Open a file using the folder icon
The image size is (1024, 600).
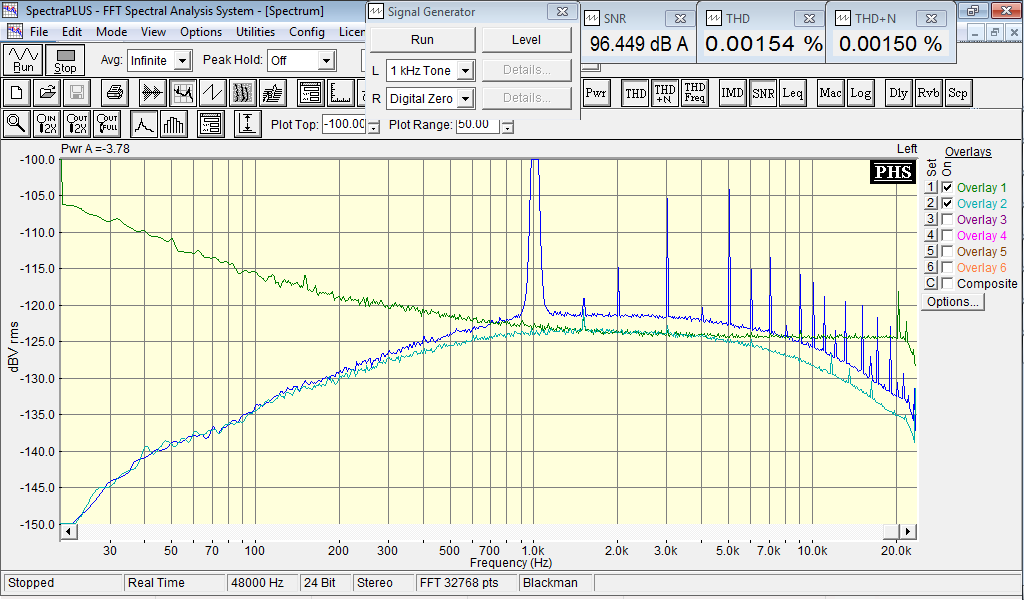46,93
